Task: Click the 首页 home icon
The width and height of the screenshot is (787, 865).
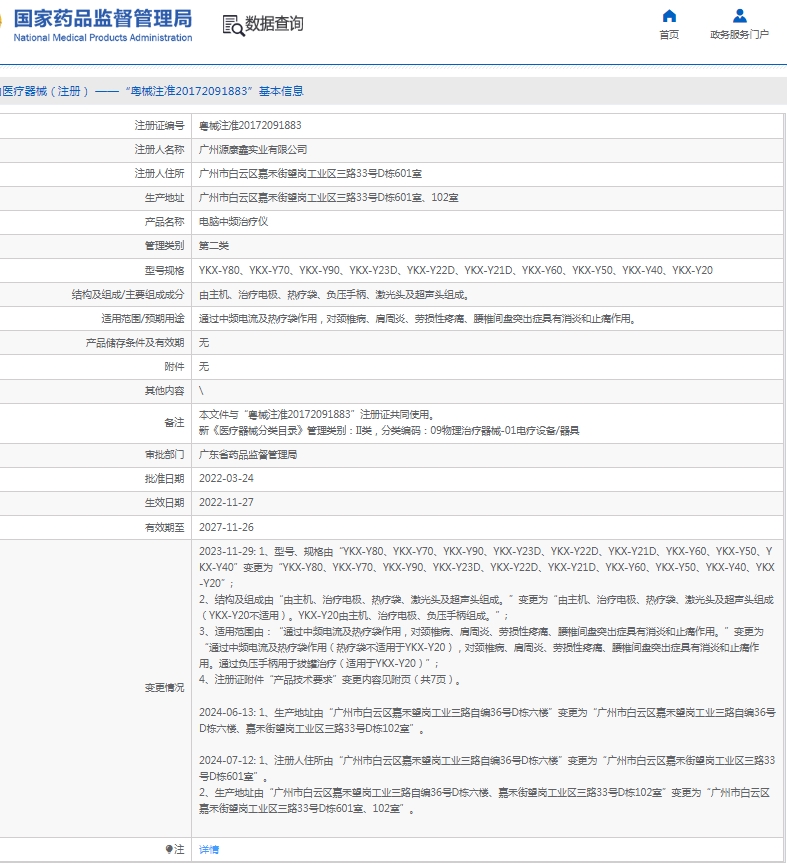Action: click(x=669, y=16)
